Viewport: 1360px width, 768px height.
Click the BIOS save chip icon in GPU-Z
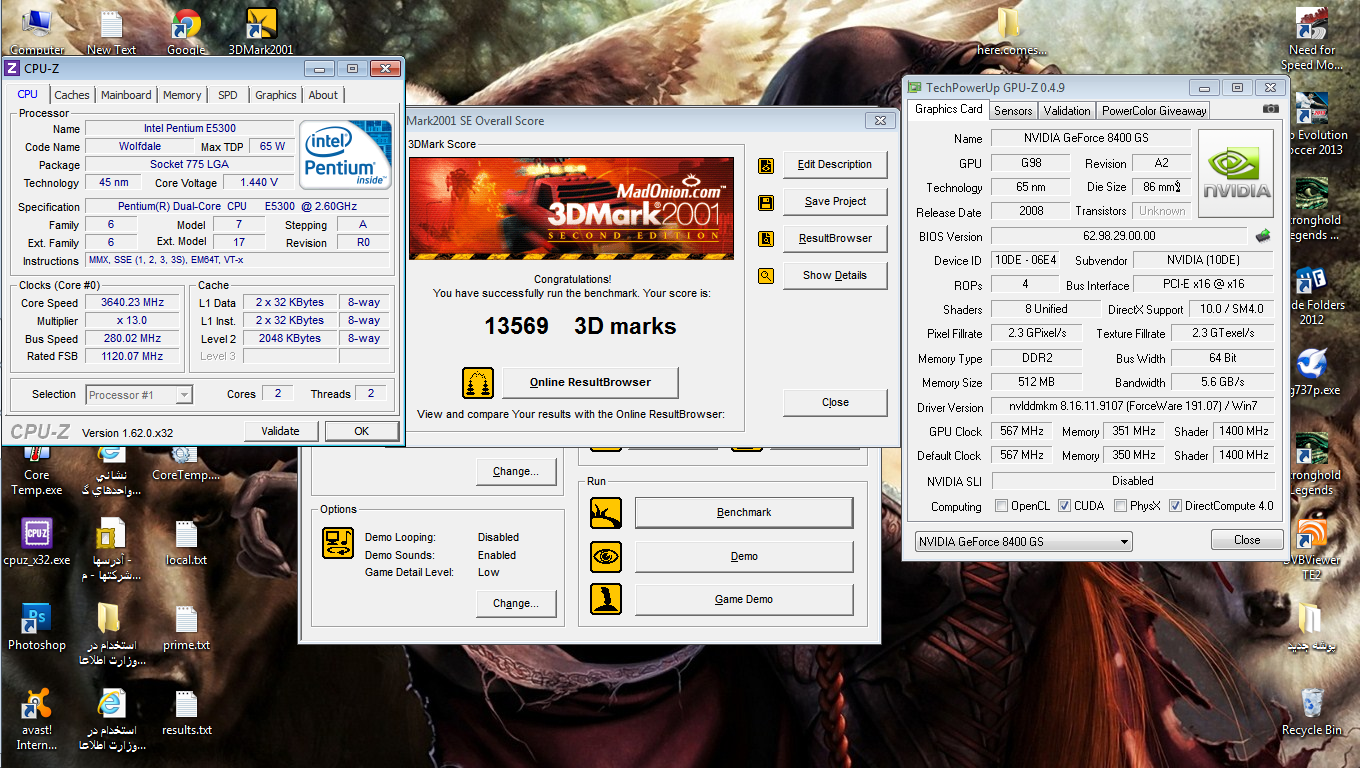[1264, 236]
